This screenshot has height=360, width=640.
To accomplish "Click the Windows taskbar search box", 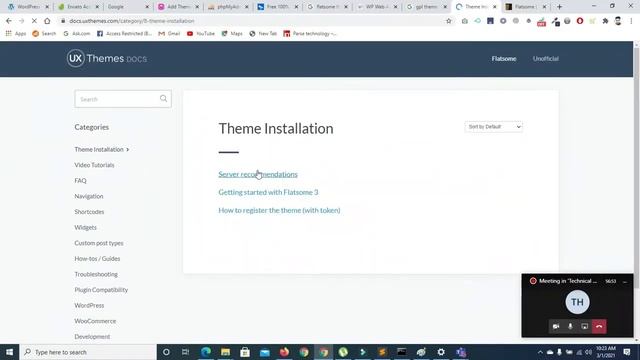I will click(x=88, y=352).
